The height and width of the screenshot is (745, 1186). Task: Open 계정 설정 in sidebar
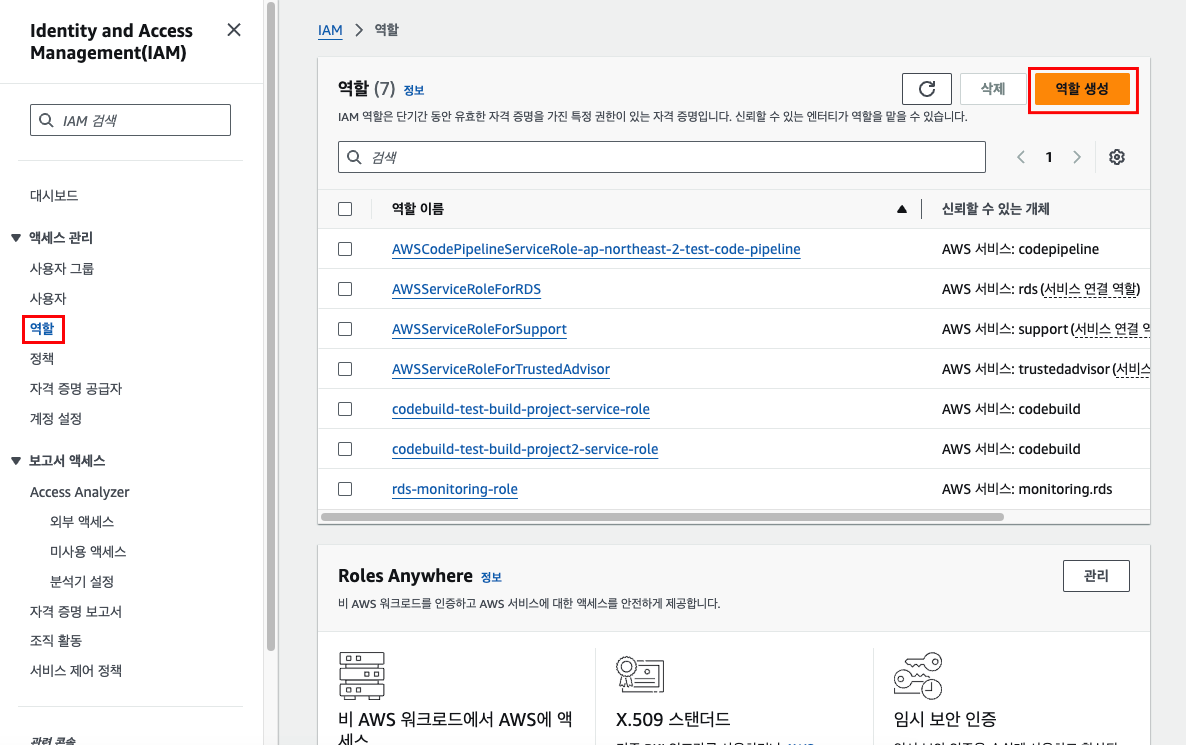point(56,418)
